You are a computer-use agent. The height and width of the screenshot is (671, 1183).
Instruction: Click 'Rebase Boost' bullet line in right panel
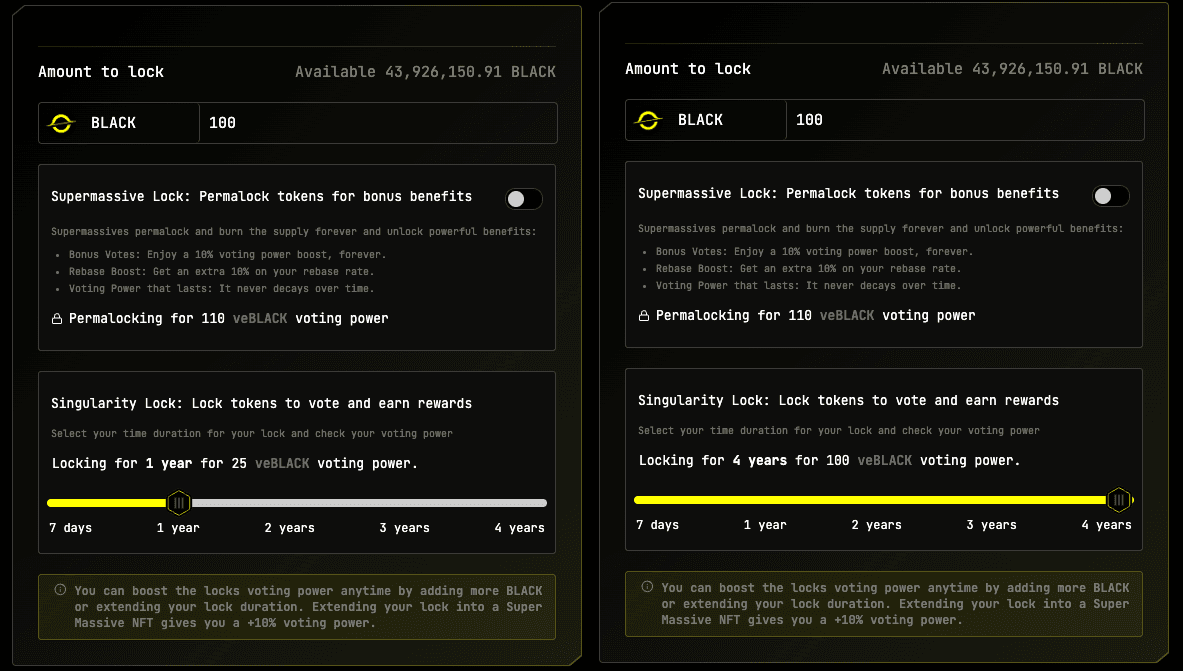point(808,268)
